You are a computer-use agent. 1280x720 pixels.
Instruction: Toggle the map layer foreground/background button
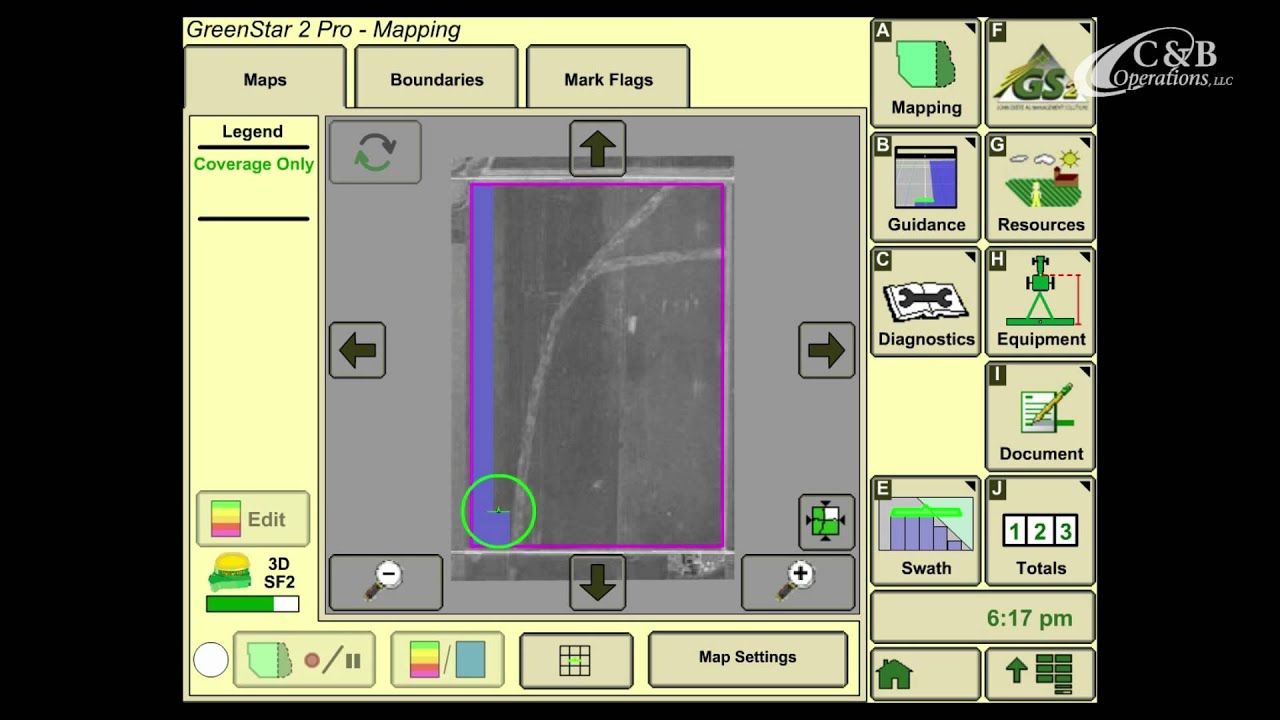(x=447, y=660)
